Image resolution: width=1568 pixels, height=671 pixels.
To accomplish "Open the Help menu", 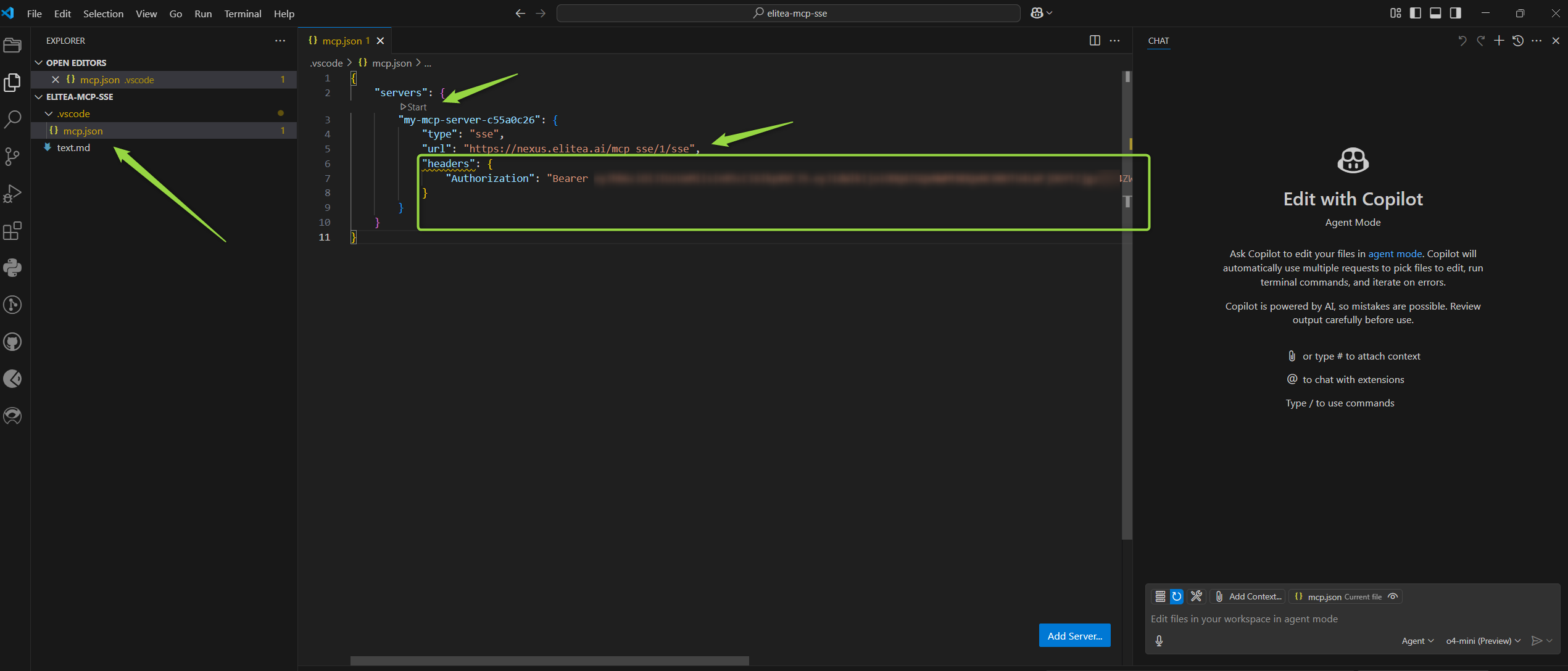I will 284,13.
